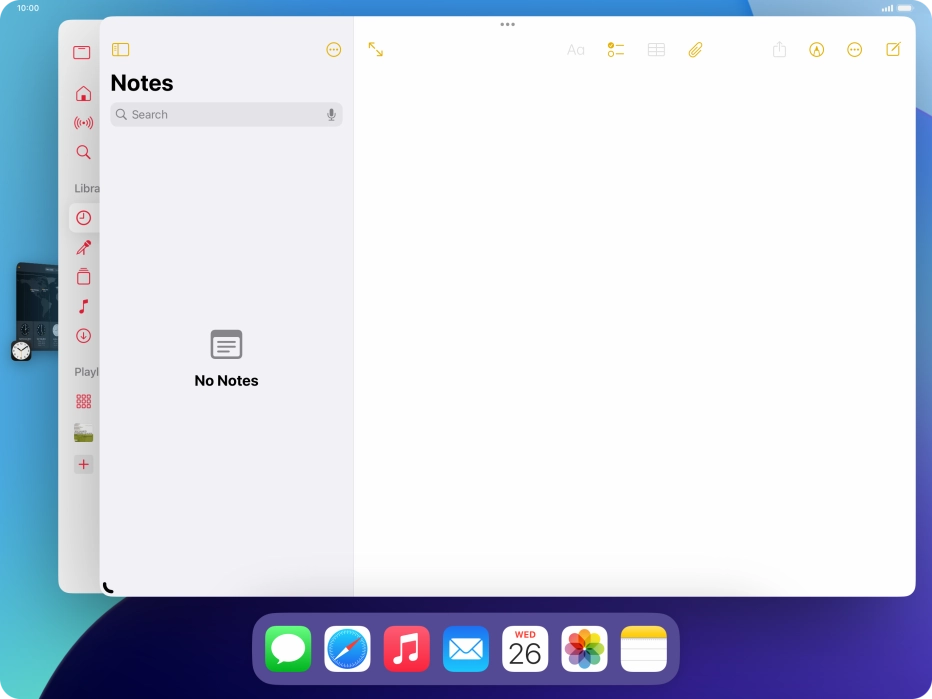Add a new playlist with the plus button
Image resolution: width=932 pixels, height=699 pixels.
[x=84, y=464]
